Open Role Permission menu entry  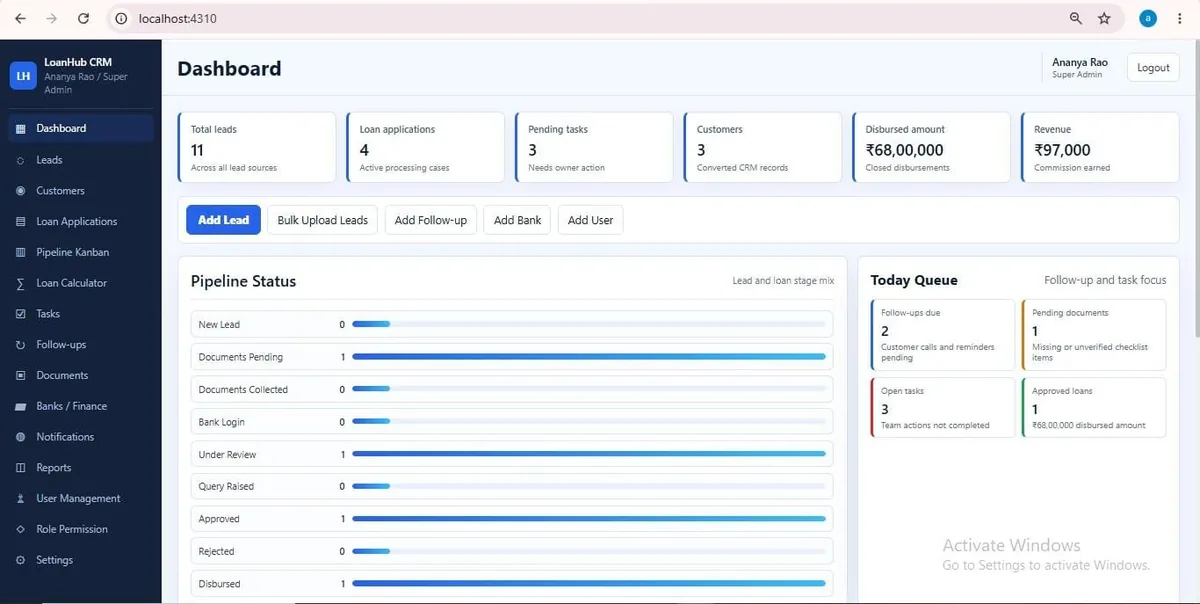82,530
